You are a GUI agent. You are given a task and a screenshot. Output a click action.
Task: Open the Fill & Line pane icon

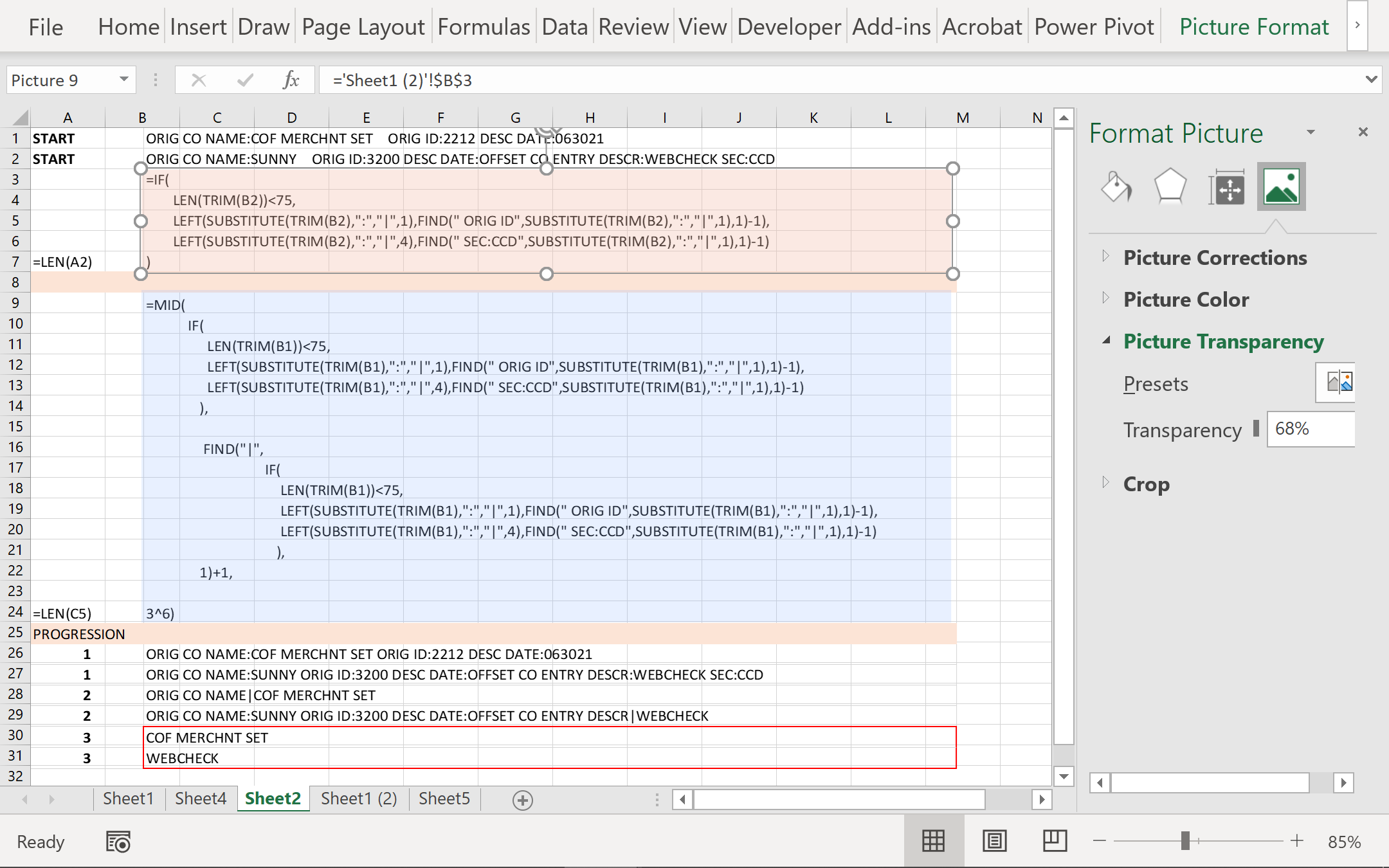coord(1116,187)
